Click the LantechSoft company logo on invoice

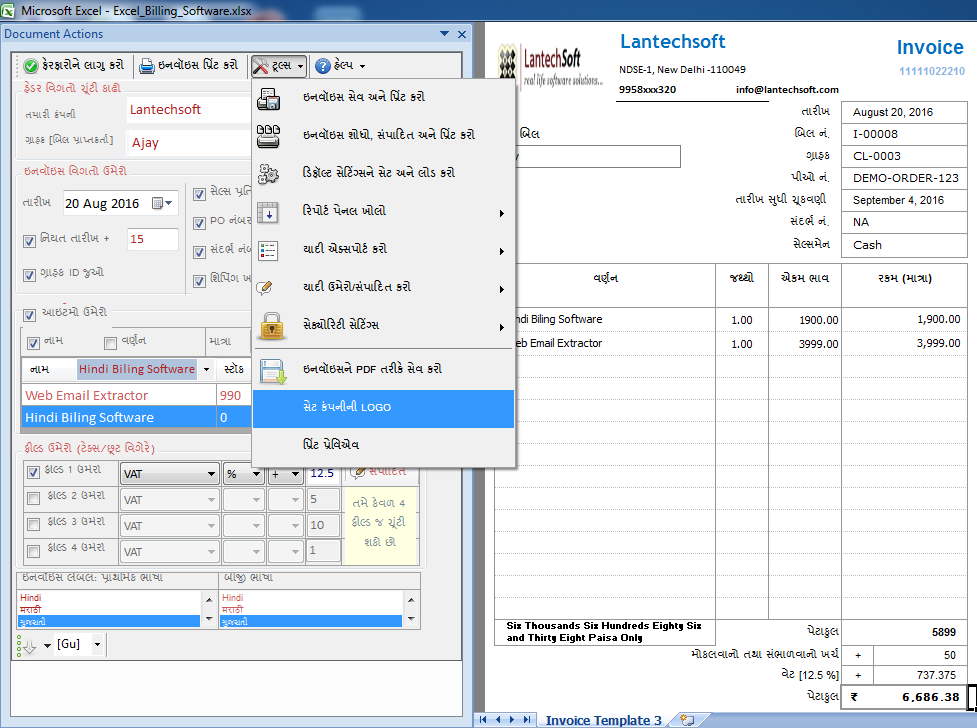tap(550, 65)
